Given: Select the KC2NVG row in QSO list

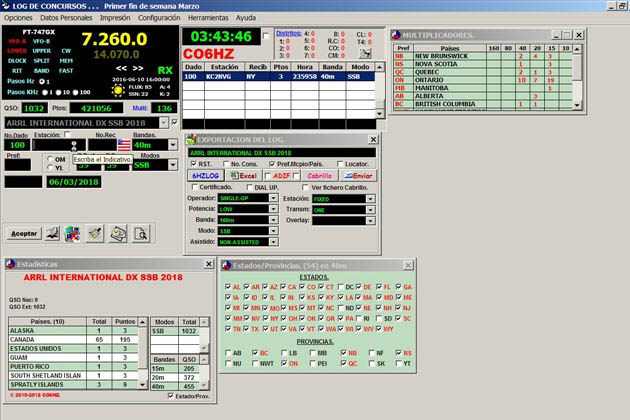Looking at the screenshot, I should click(279, 76).
